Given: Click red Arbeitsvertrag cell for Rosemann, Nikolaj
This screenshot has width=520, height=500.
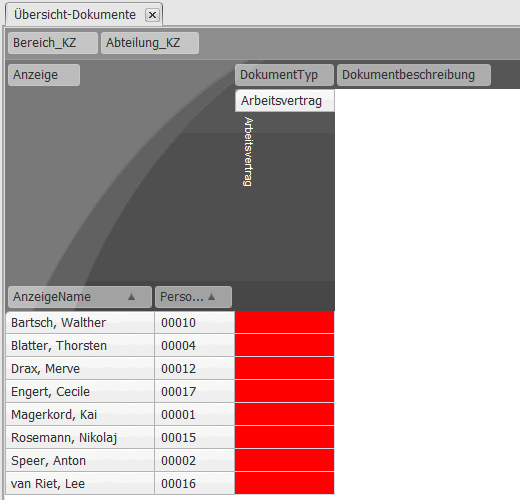Looking at the screenshot, I should click(284, 437).
